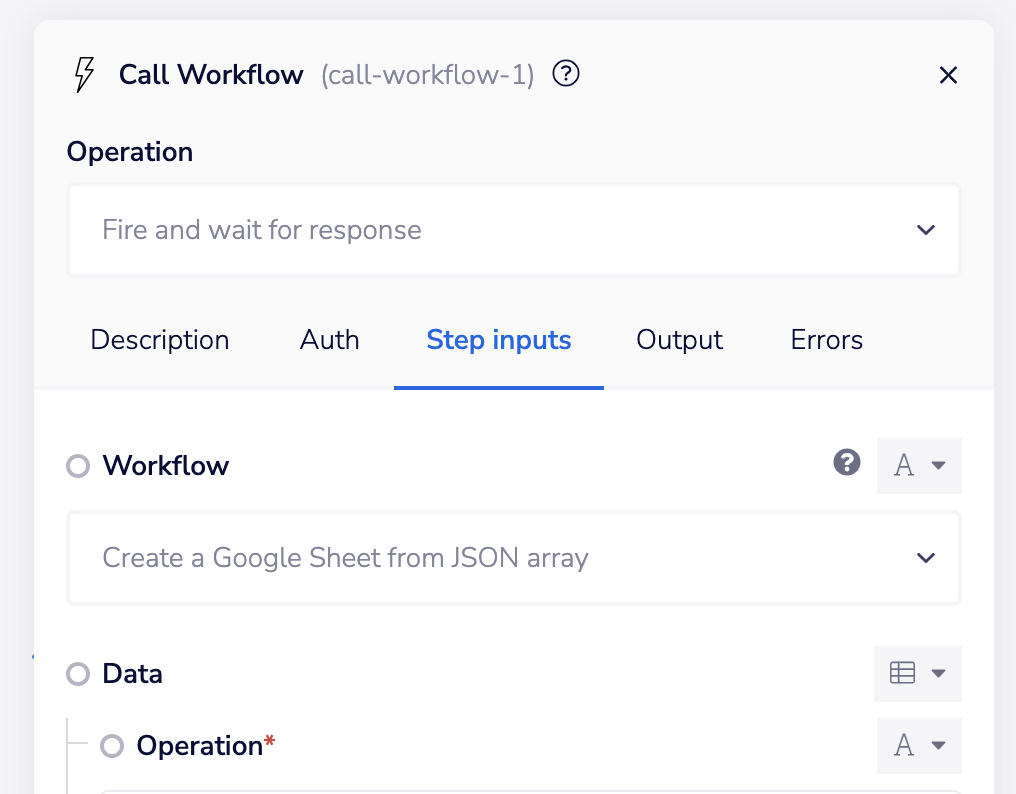Toggle the required Operation circle connector

(x=112, y=746)
